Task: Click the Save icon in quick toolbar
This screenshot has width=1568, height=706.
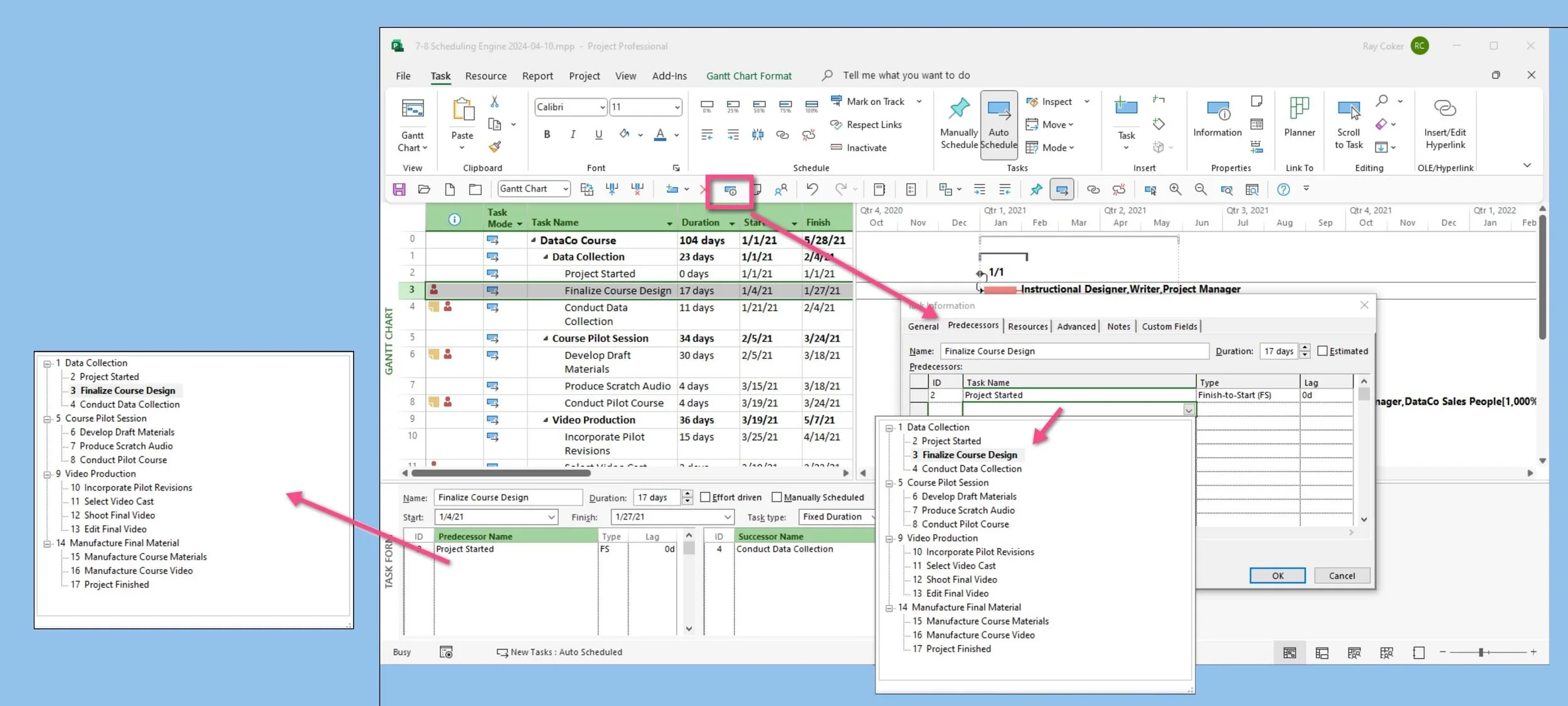Action: coord(399,190)
